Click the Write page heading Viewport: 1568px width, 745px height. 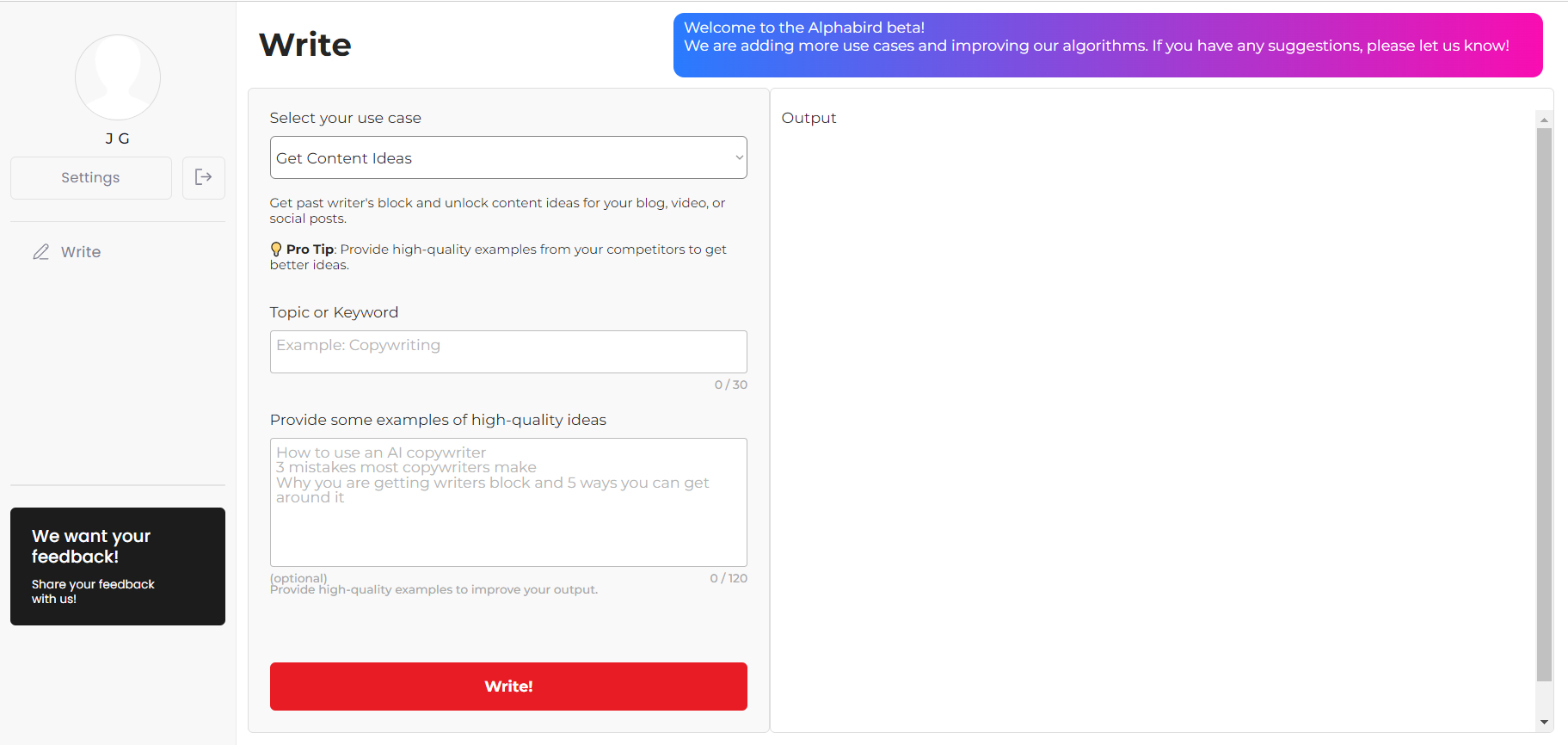(305, 45)
